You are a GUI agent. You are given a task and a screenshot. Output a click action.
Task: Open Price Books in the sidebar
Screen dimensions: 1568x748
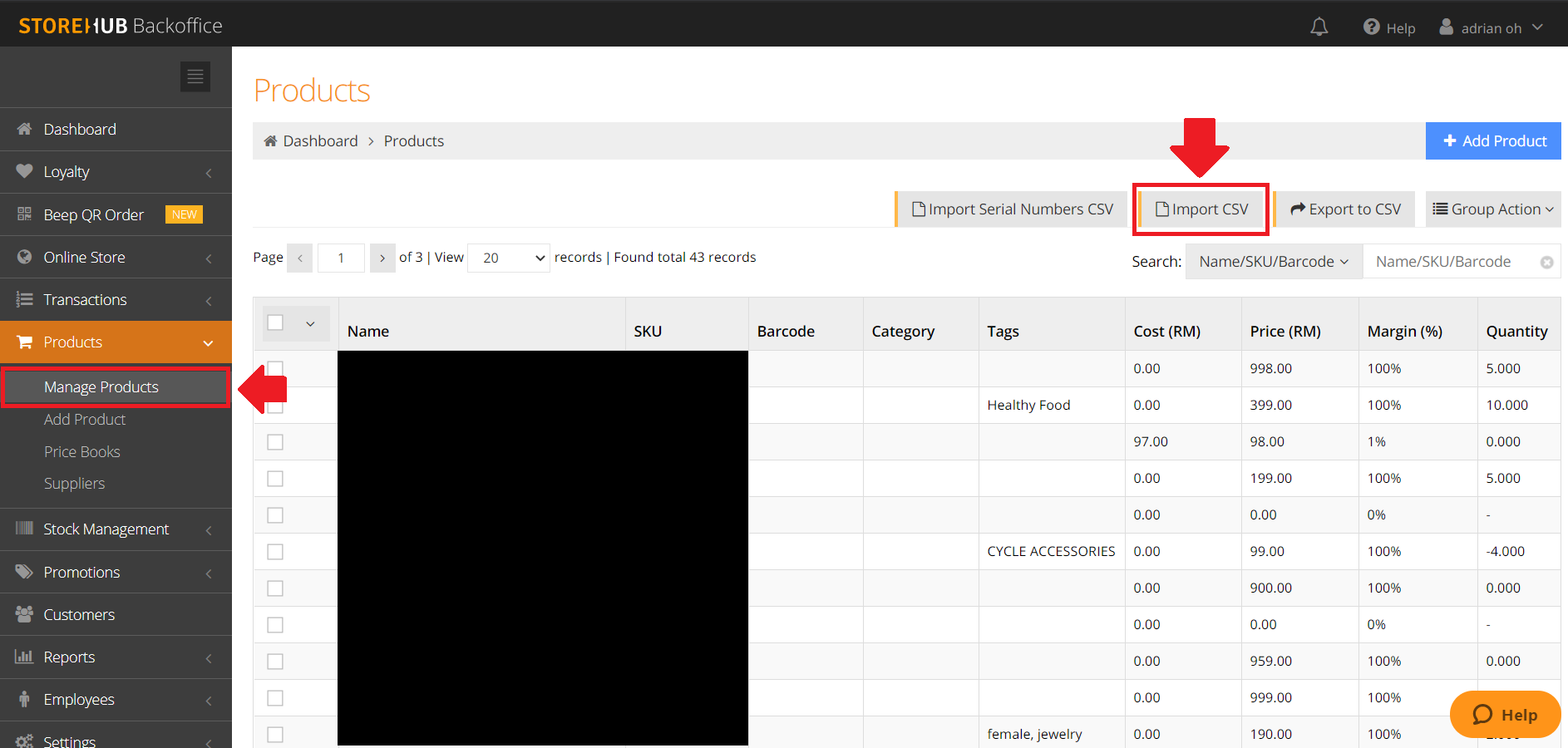82,452
